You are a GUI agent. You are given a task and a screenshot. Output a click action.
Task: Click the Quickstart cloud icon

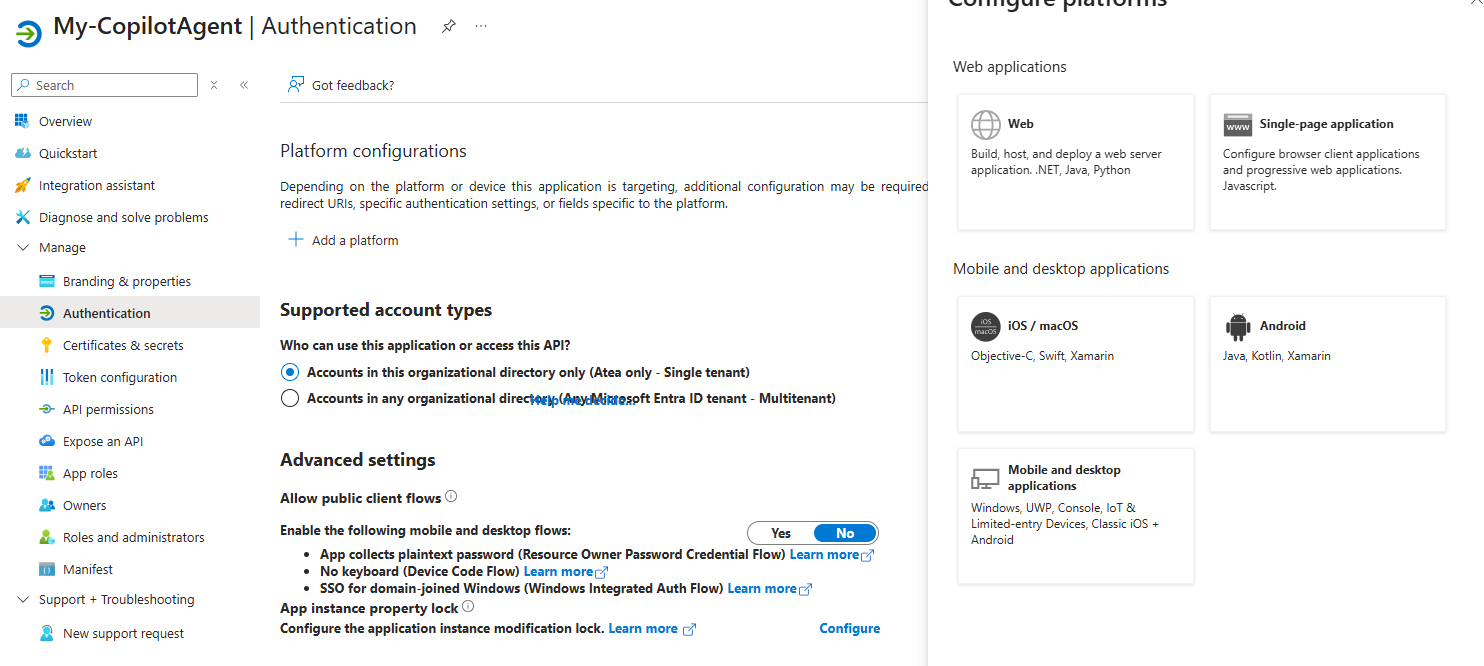click(x=22, y=153)
